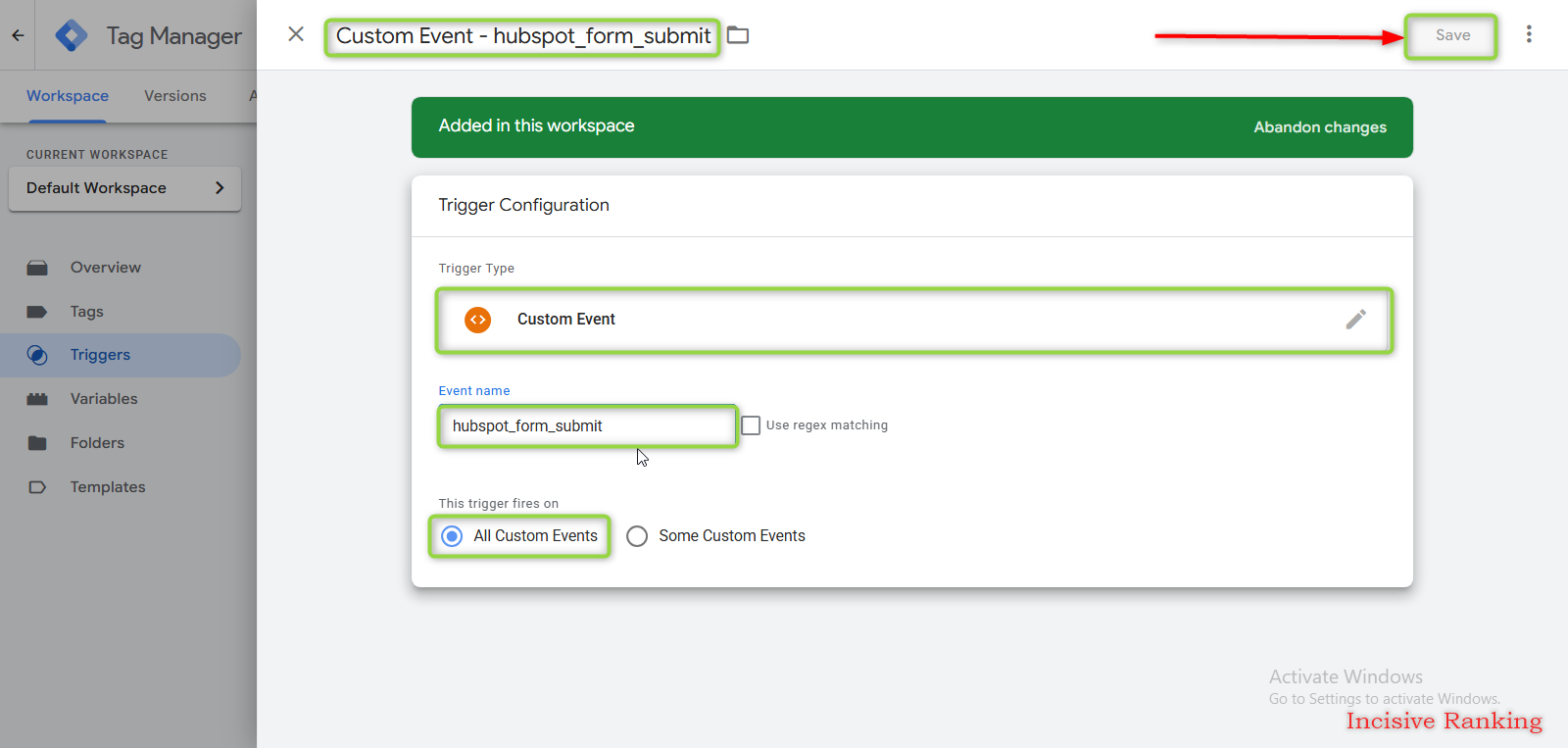Click the Save button

pos(1452,35)
